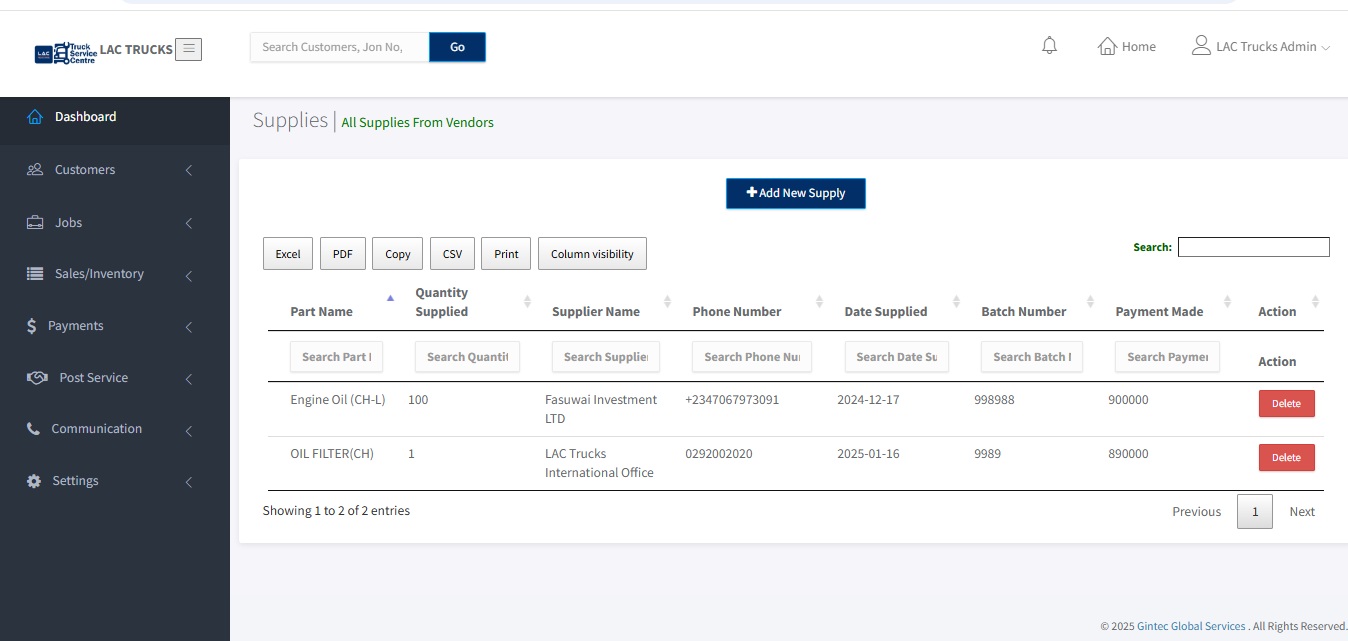Click the Sales/Inventory list icon
The image size is (1348, 641).
click(x=34, y=273)
